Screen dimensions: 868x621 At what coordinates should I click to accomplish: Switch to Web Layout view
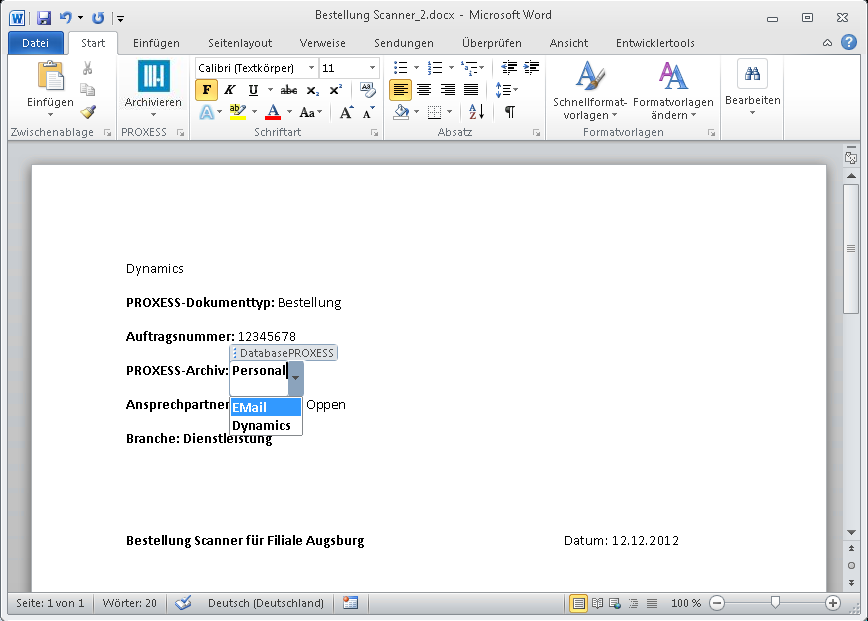[615, 603]
